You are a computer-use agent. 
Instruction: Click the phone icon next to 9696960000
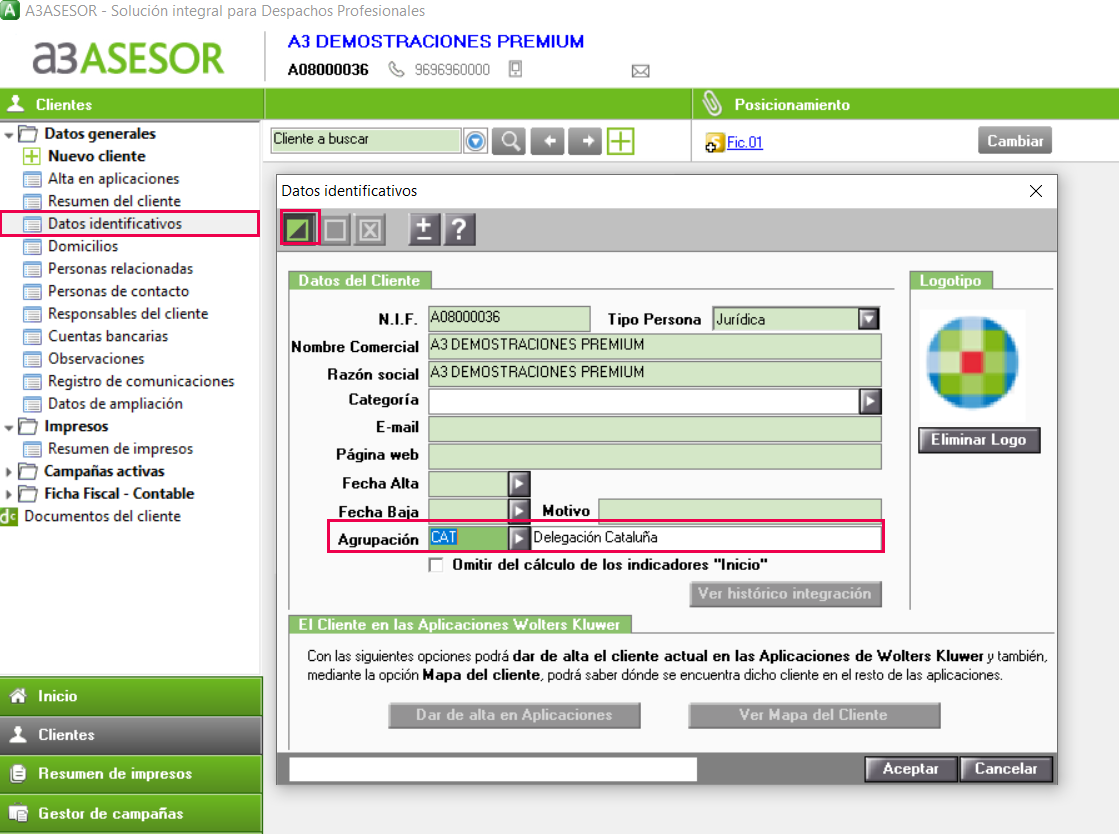(396, 69)
